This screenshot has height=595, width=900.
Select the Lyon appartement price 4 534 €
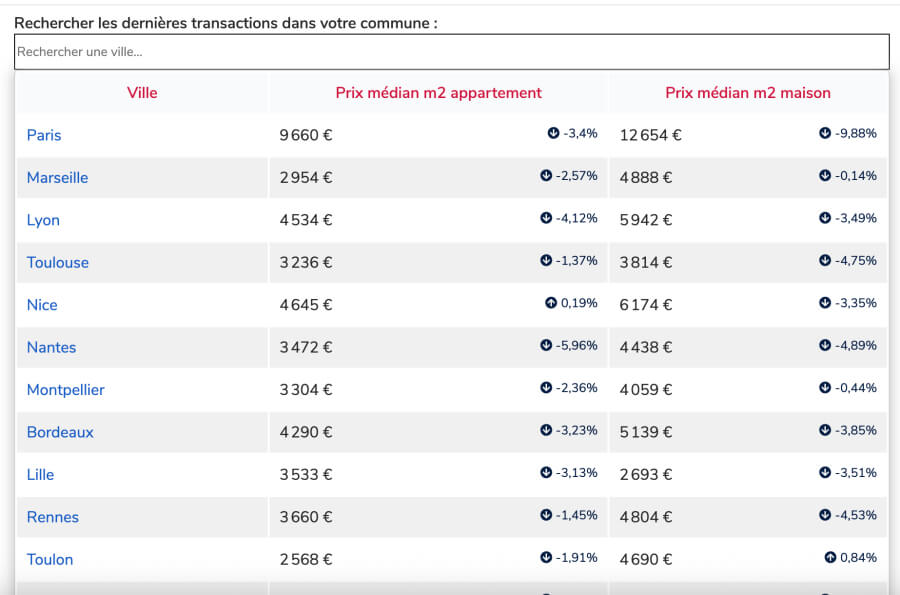pyautogui.click(x=306, y=220)
